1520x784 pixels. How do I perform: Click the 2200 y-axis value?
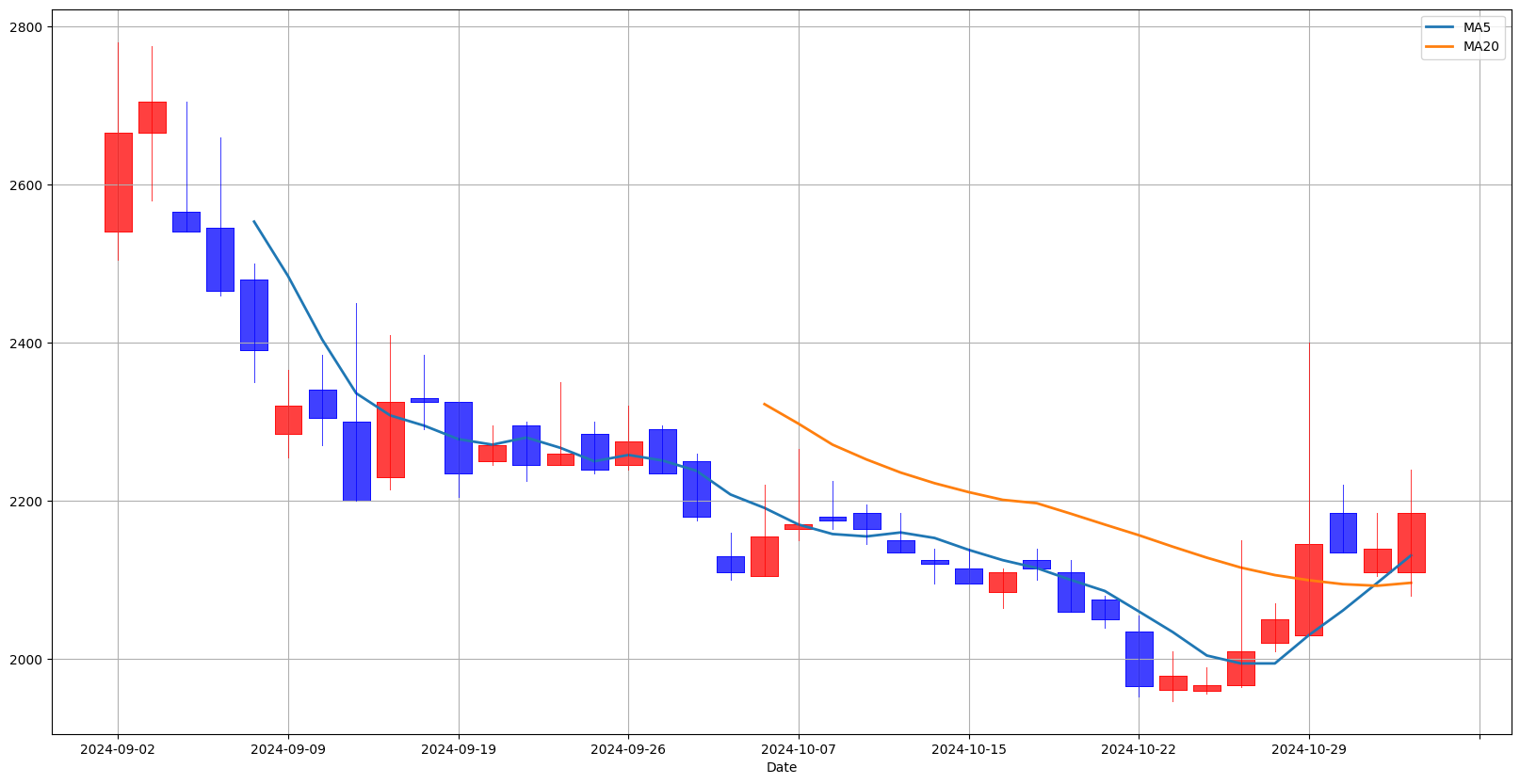(26, 502)
